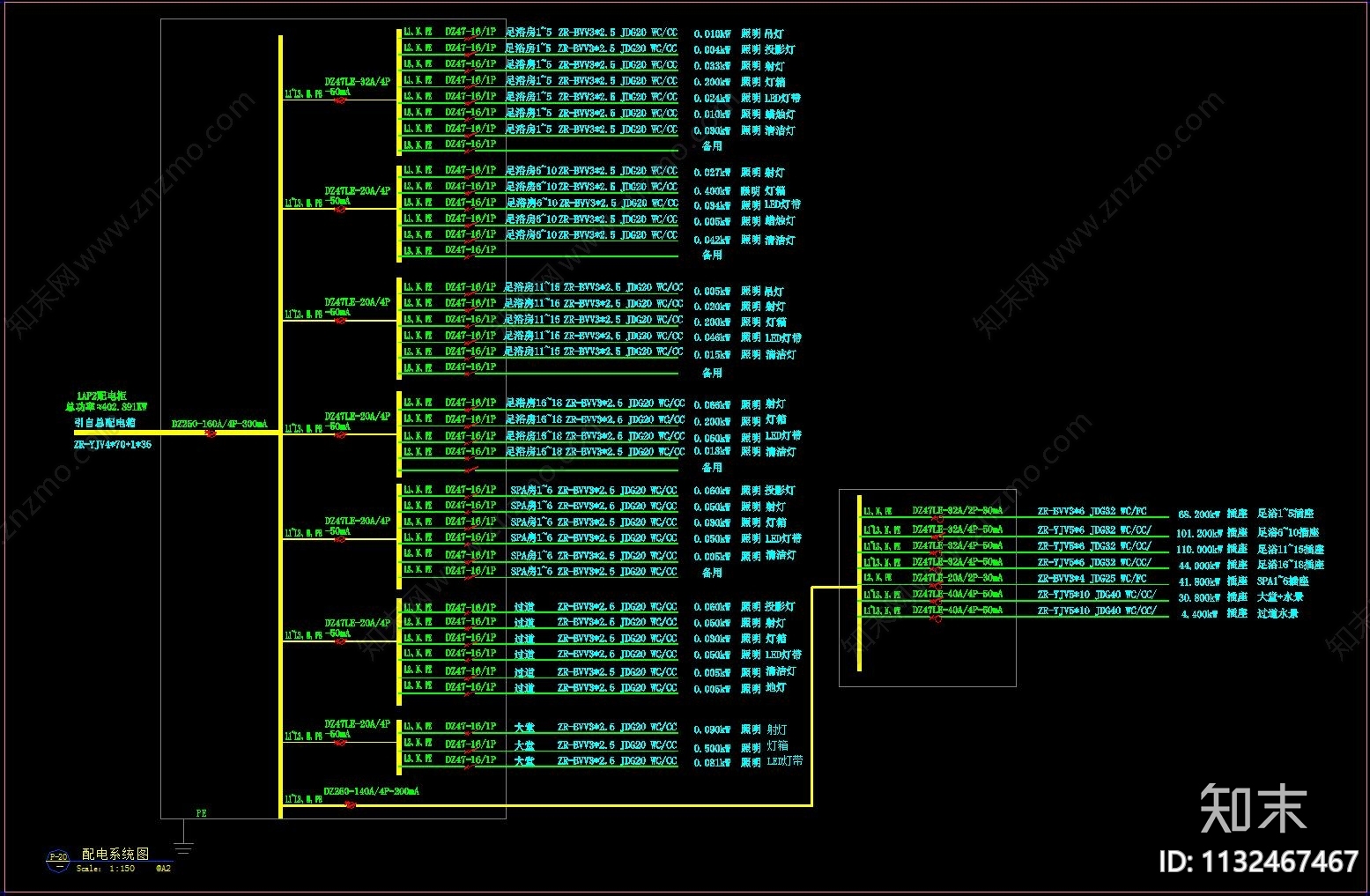The width and height of the screenshot is (1370, 896).
Task: Select the 'DZ250-160A/4P-300mA' main breaker label
Action: coord(218,424)
